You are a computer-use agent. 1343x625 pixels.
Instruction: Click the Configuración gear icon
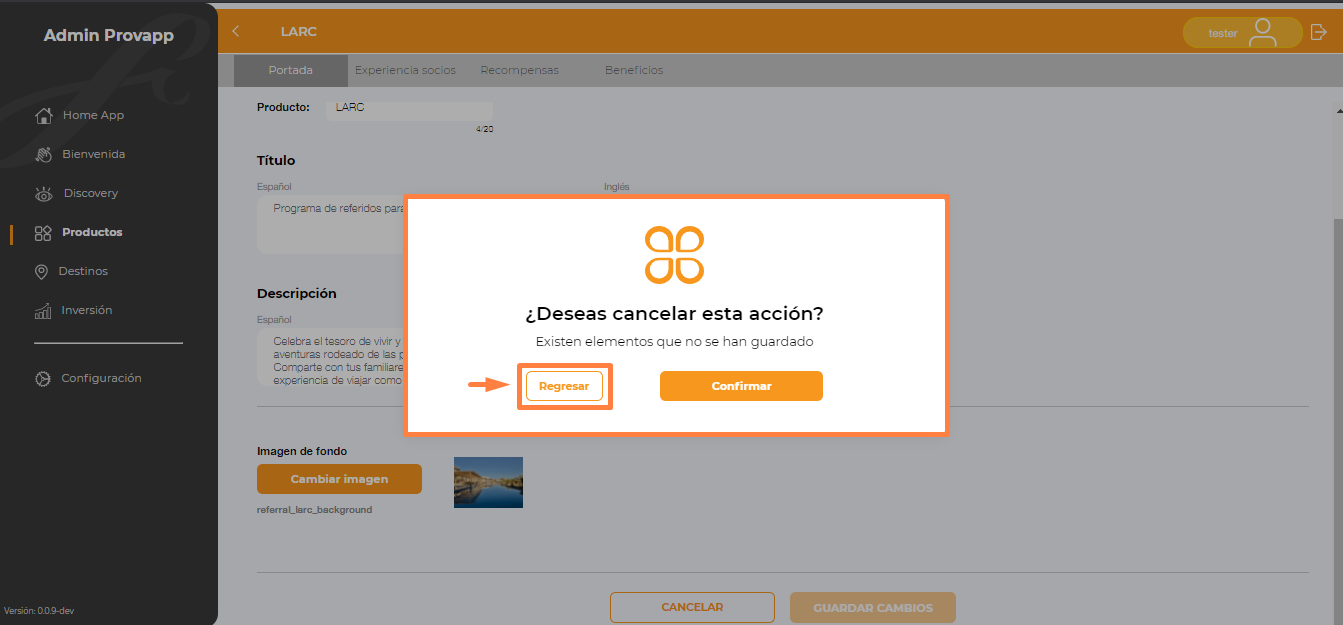(x=42, y=379)
